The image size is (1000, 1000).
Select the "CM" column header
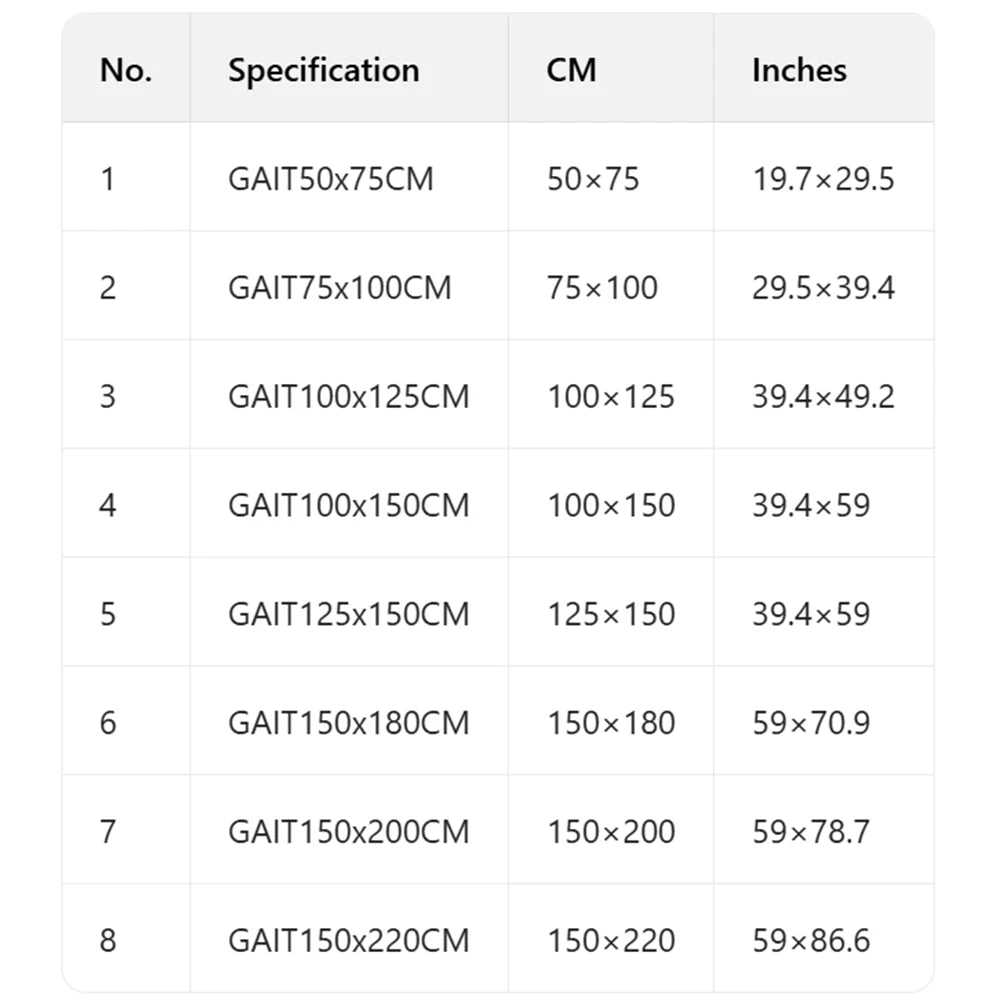571,70
